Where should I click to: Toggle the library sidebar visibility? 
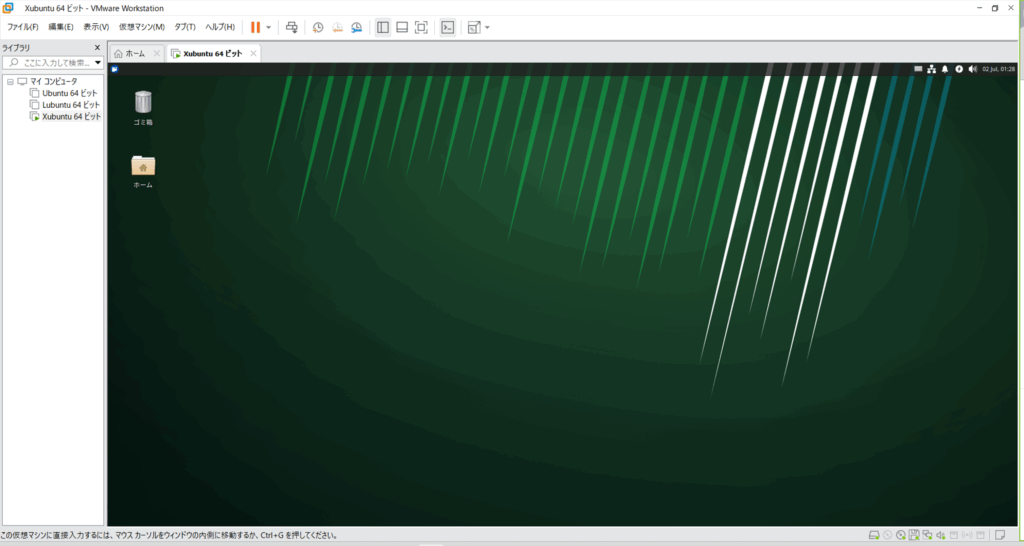pos(382,27)
